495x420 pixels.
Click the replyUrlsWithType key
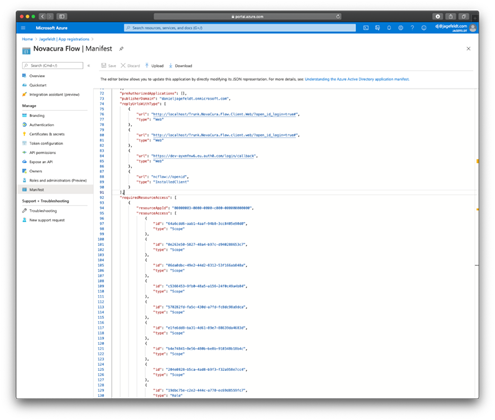click(x=140, y=104)
